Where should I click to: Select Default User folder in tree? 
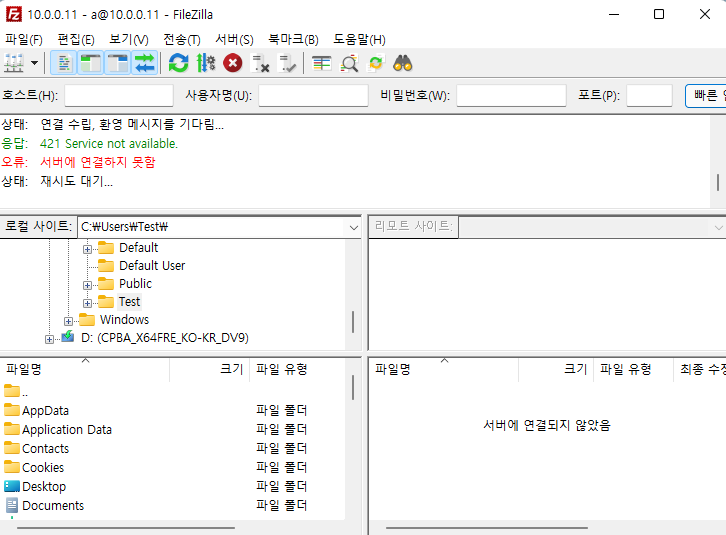click(x=152, y=265)
